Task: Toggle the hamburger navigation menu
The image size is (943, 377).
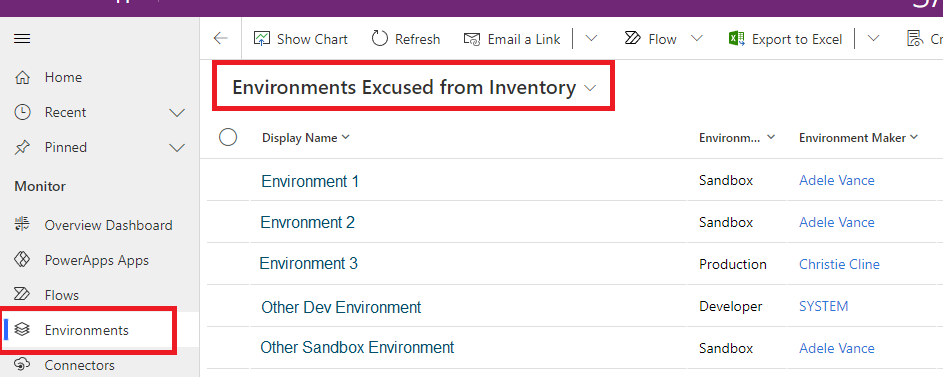Action: click(22, 39)
